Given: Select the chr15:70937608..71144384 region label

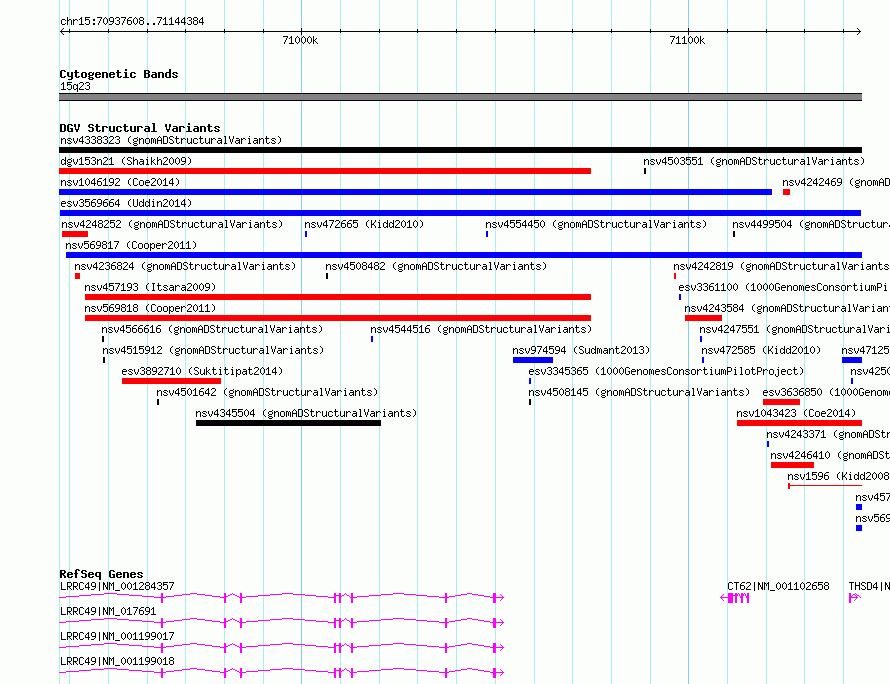Looking at the screenshot, I should coord(132,22).
